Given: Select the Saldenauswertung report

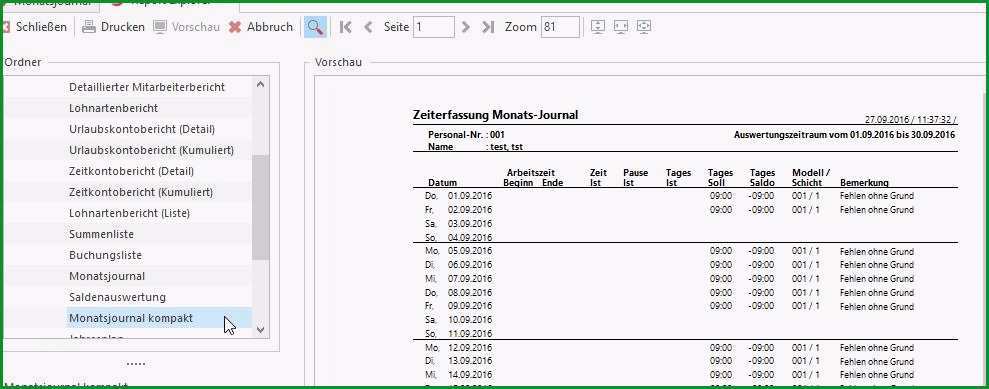Looking at the screenshot, I should pyautogui.click(x=117, y=297).
